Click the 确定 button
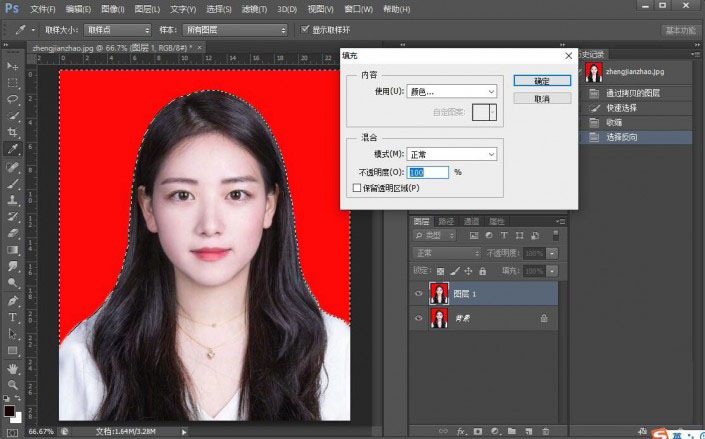This screenshot has width=705, height=439. 542,80
